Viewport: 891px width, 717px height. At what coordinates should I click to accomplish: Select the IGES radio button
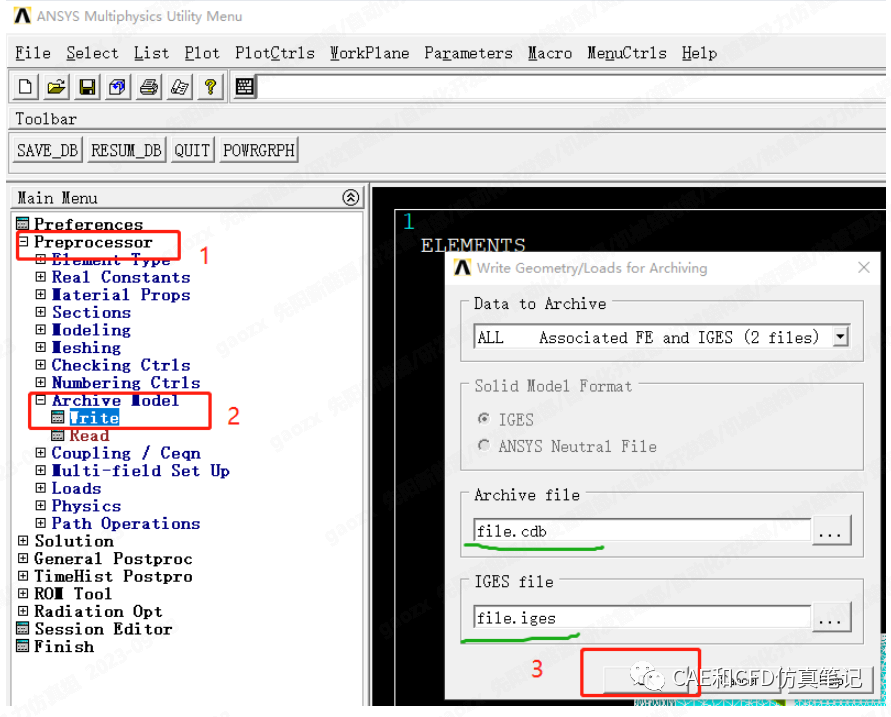tap(484, 419)
